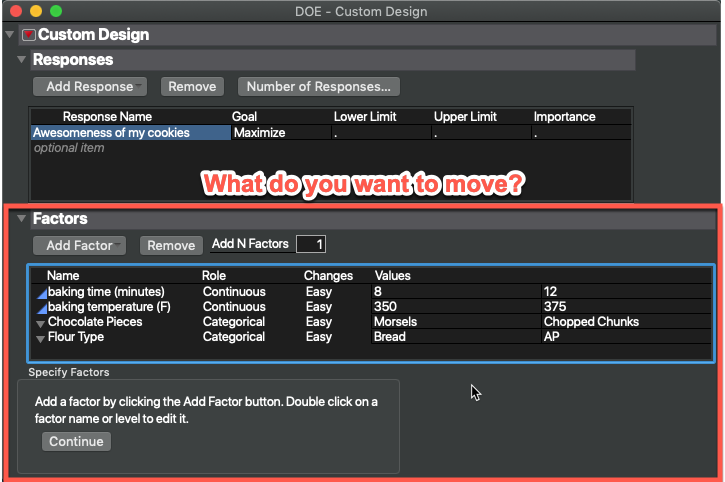This screenshot has height=482, width=725.
Task: Click the value 375 for baking temperature
Action: point(626,307)
